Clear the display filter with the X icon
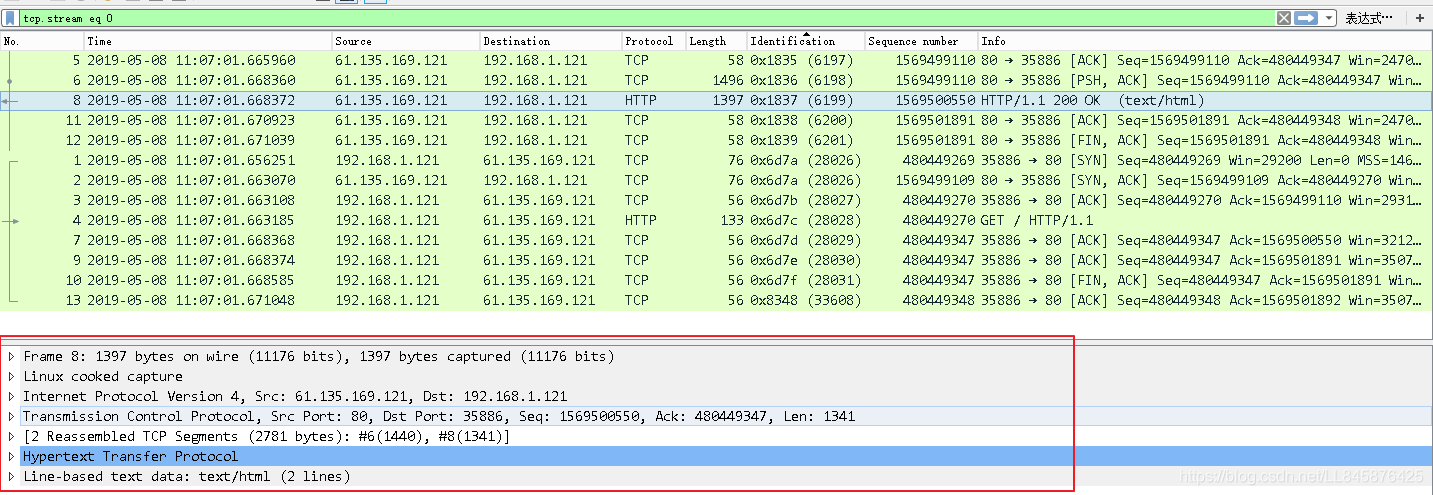 tap(1283, 18)
